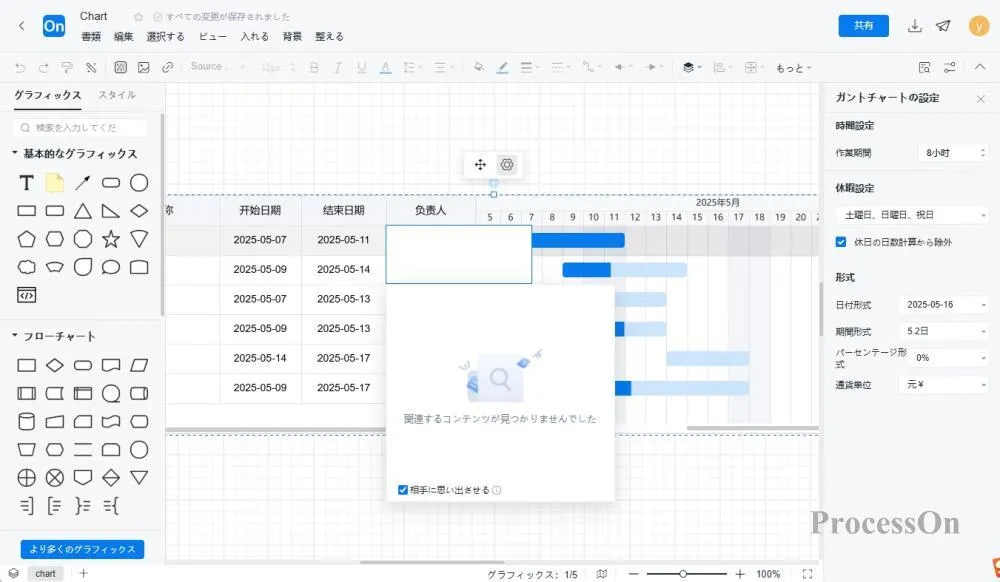Open the 背景 menu
The width and height of the screenshot is (1000, 582).
pos(292,36)
